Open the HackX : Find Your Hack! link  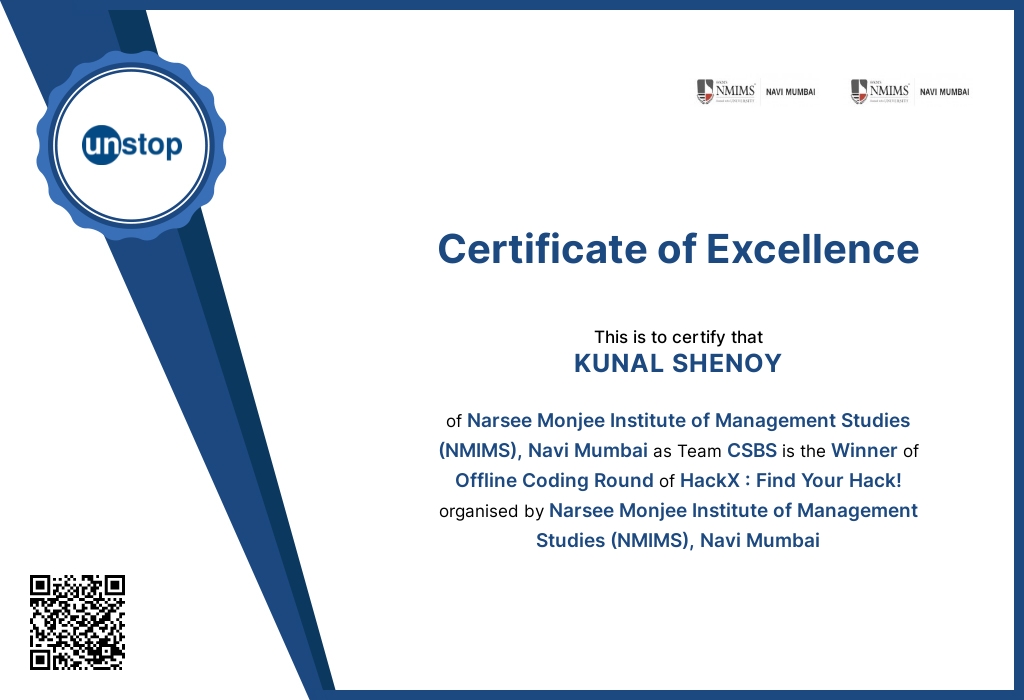click(788, 481)
